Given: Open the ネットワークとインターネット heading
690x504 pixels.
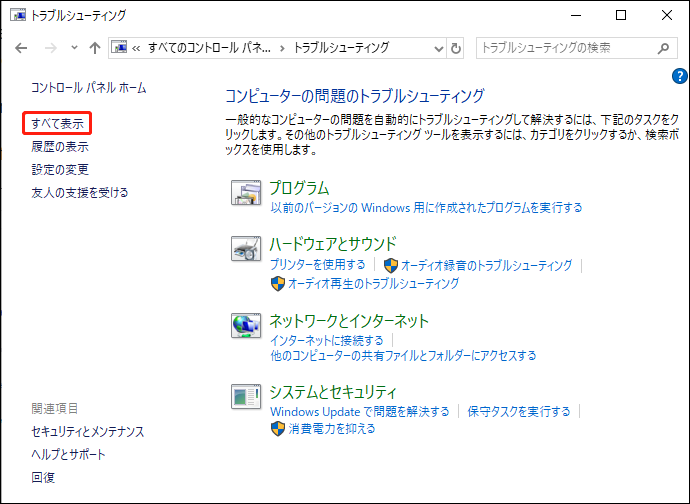Looking at the screenshot, I should tap(349, 321).
